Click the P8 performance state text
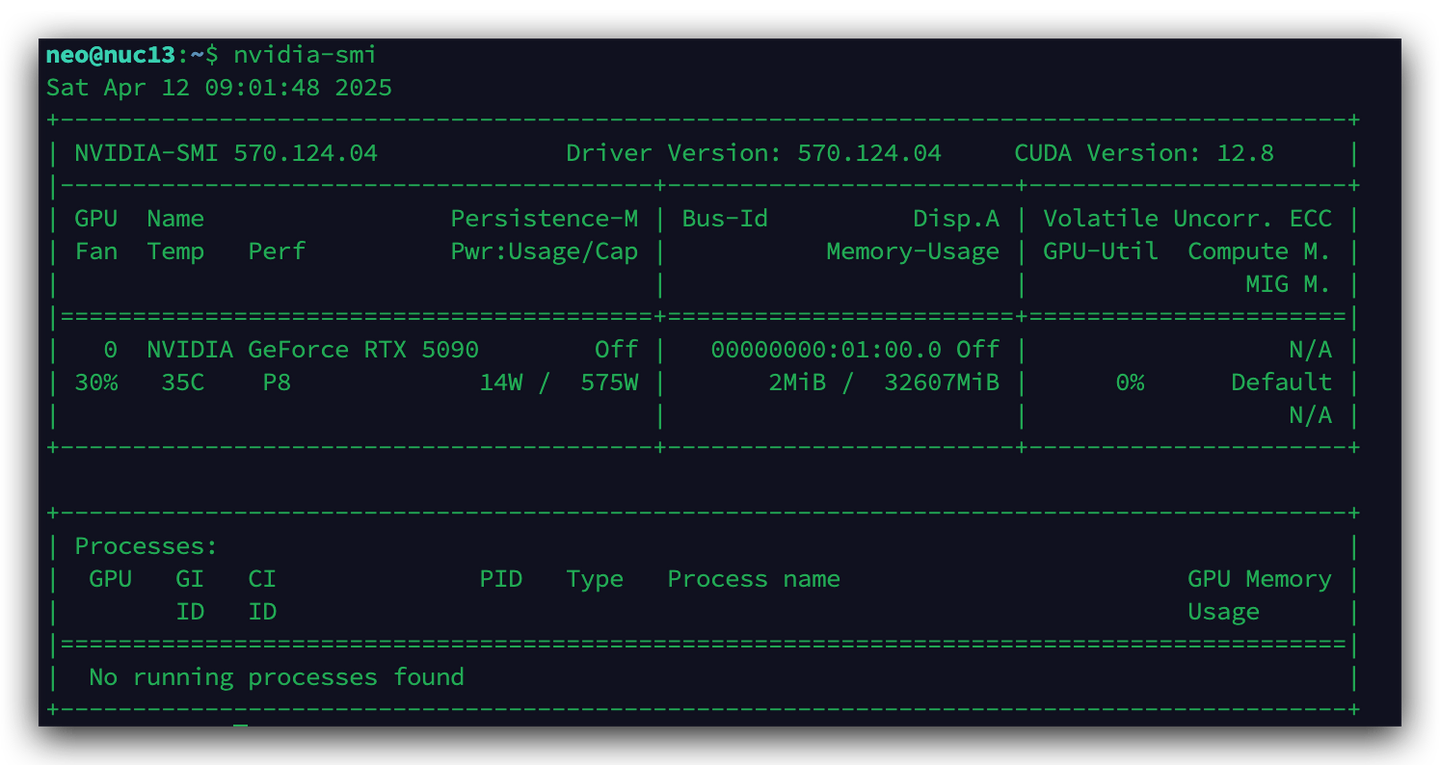 click(x=277, y=382)
